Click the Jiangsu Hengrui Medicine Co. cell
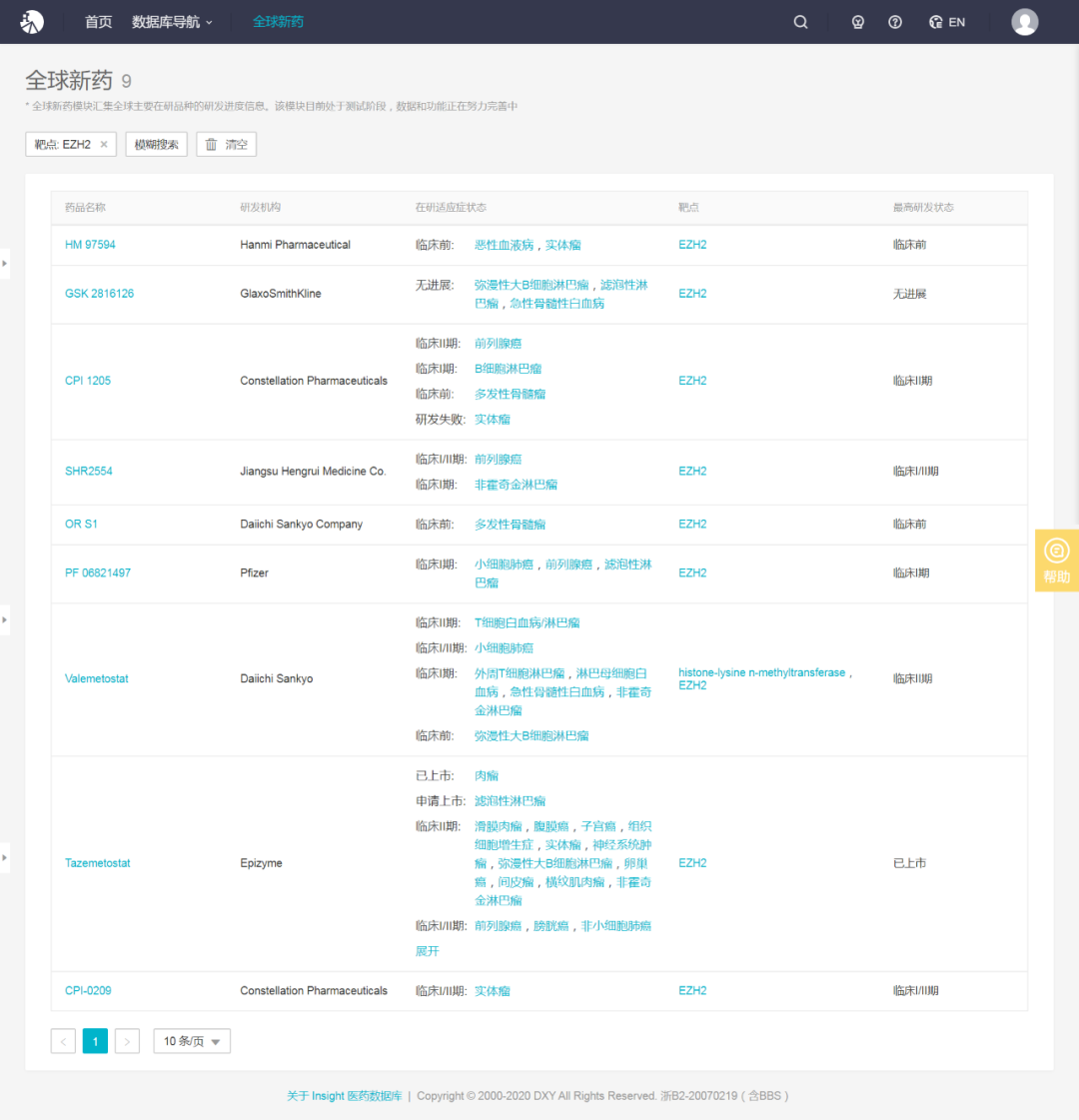The image size is (1079, 1120). point(313,472)
